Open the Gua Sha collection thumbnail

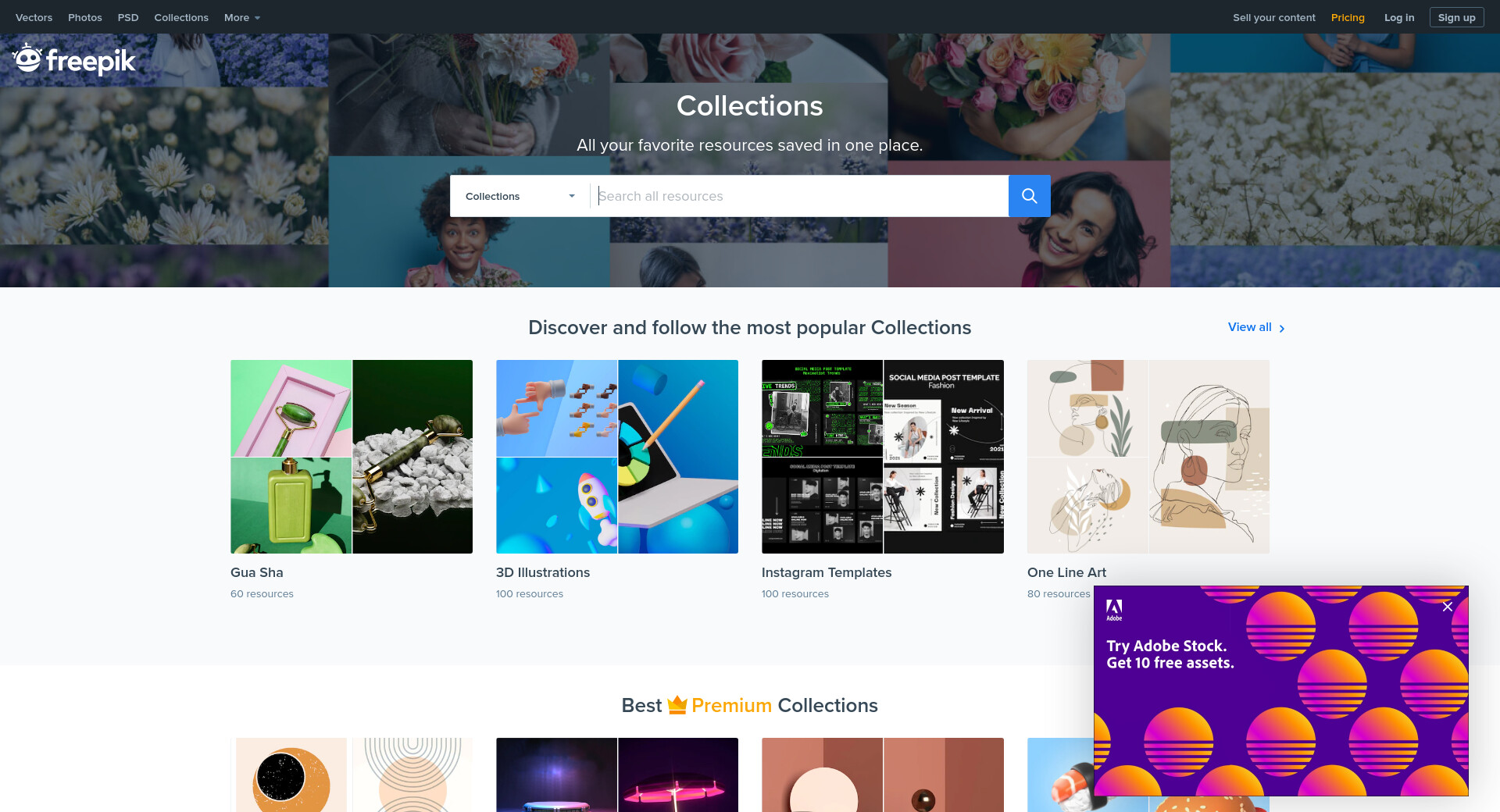coord(352,457)
